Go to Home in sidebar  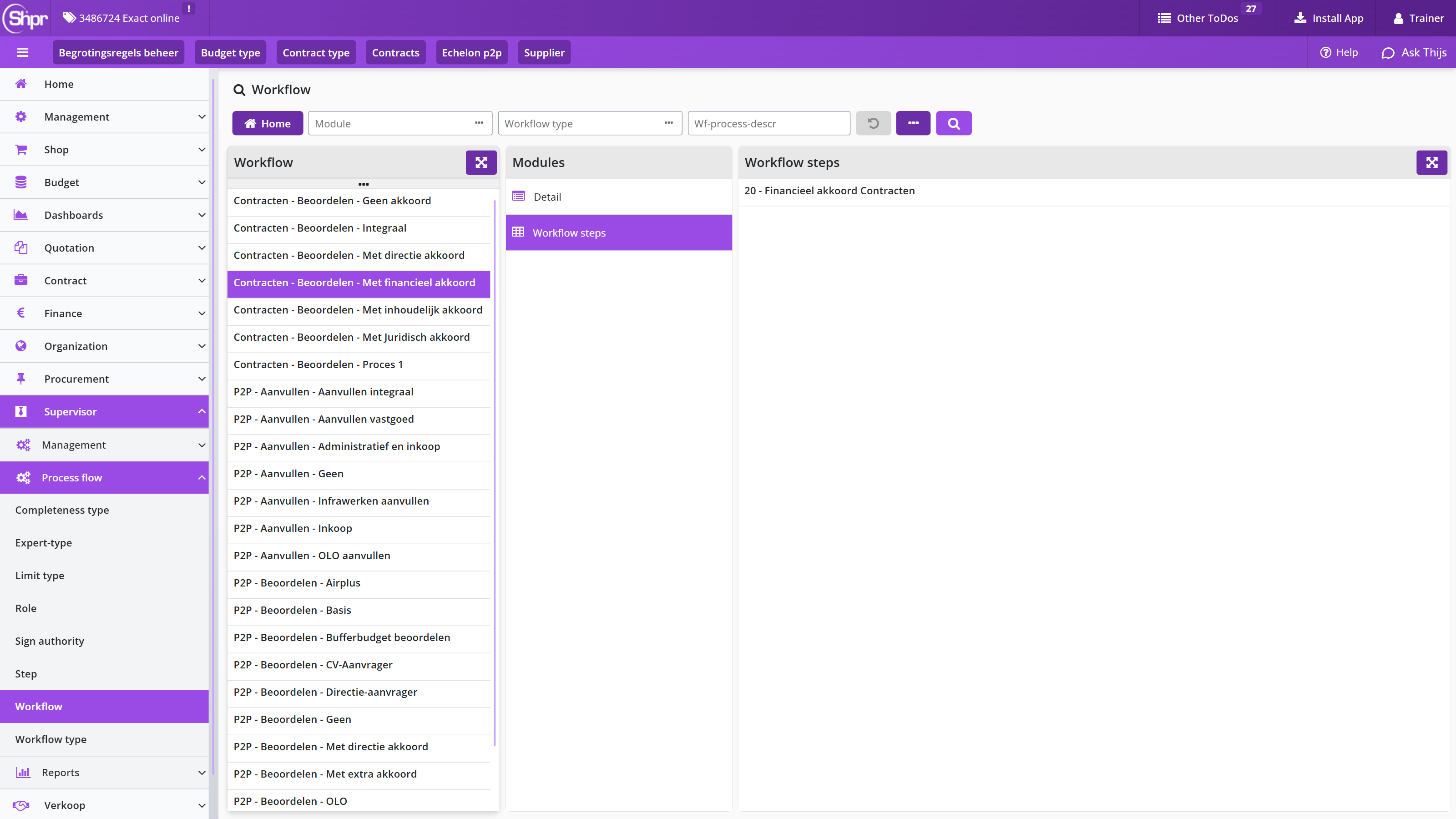pos(105,84)
